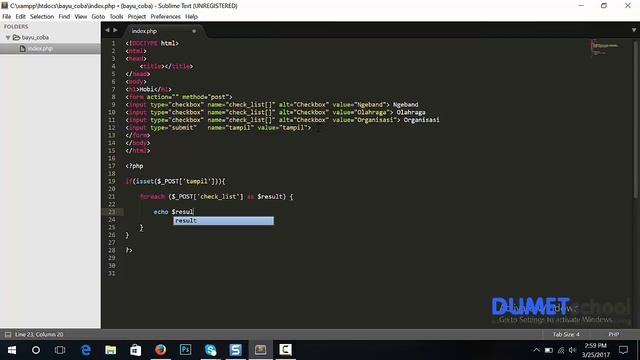This screenshot has width=640, height=360.
Task: Open network Wi-Fi tray icon
Action: click(561, 350)
